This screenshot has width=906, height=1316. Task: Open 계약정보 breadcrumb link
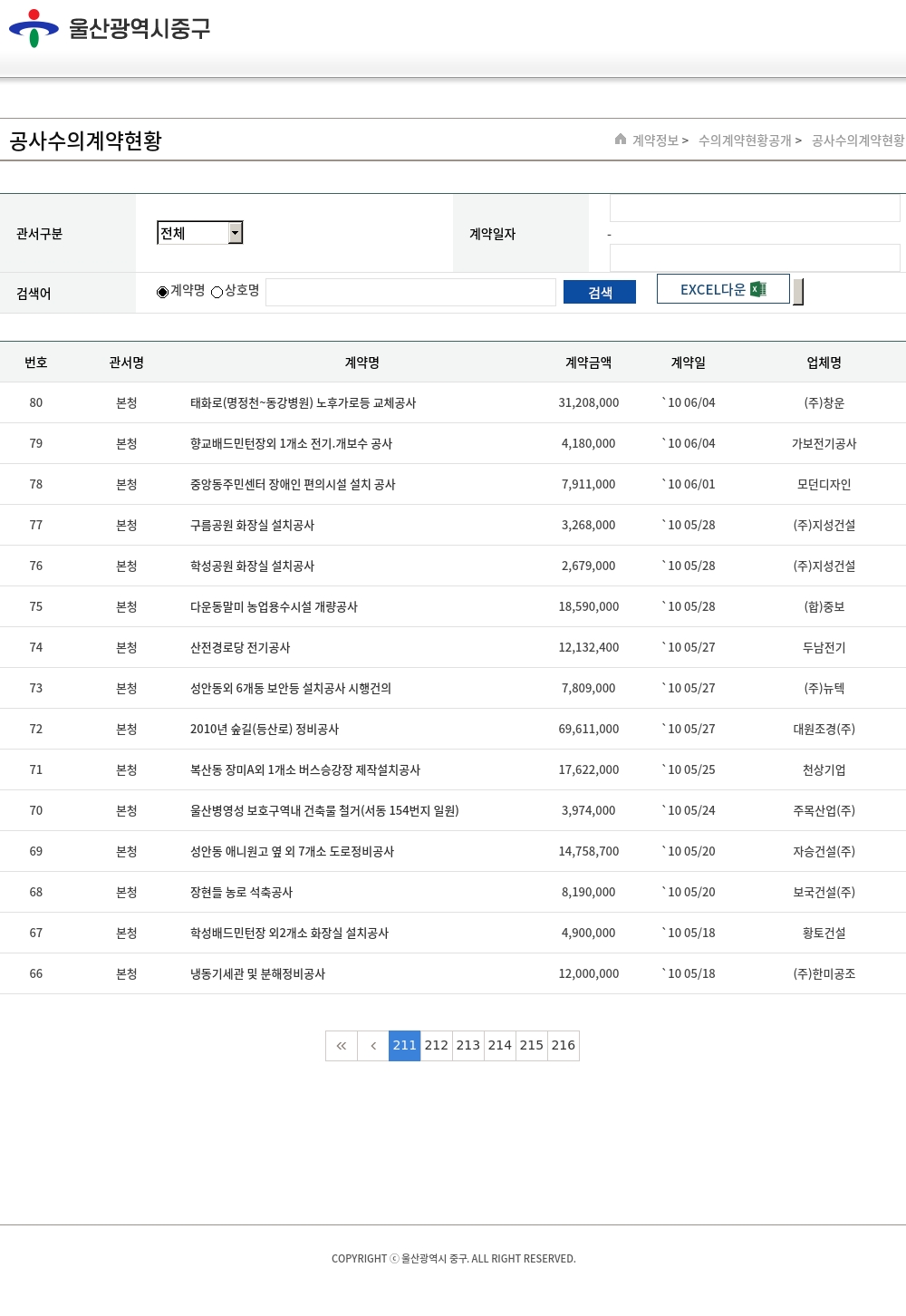[x=655, y=140]
